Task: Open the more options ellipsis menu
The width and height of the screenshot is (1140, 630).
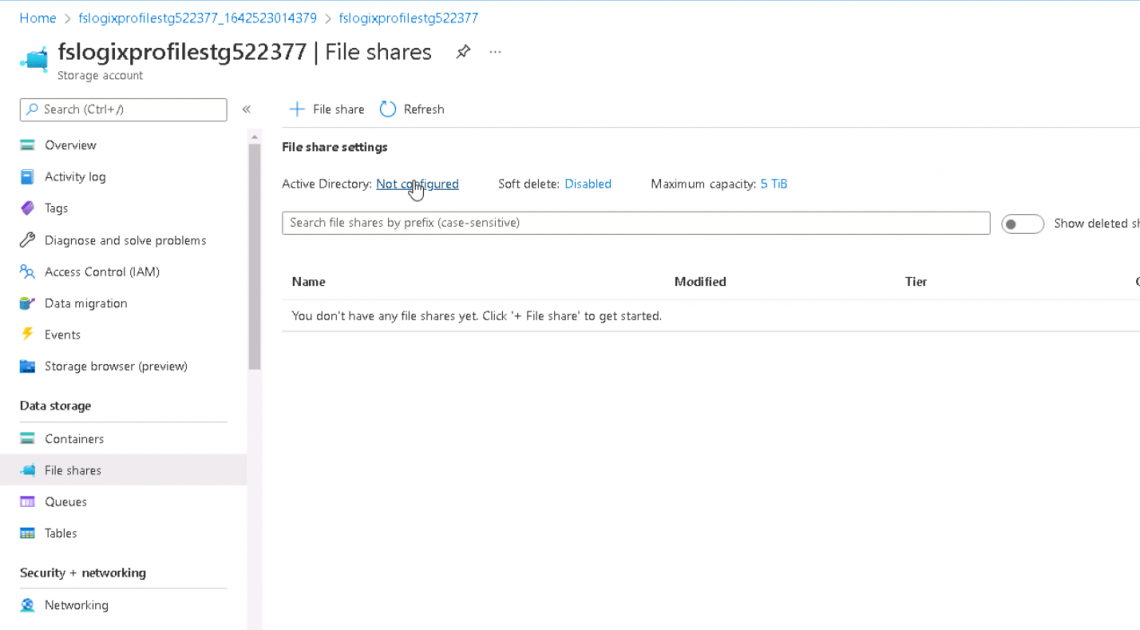Action: click(x=495, y=52)
